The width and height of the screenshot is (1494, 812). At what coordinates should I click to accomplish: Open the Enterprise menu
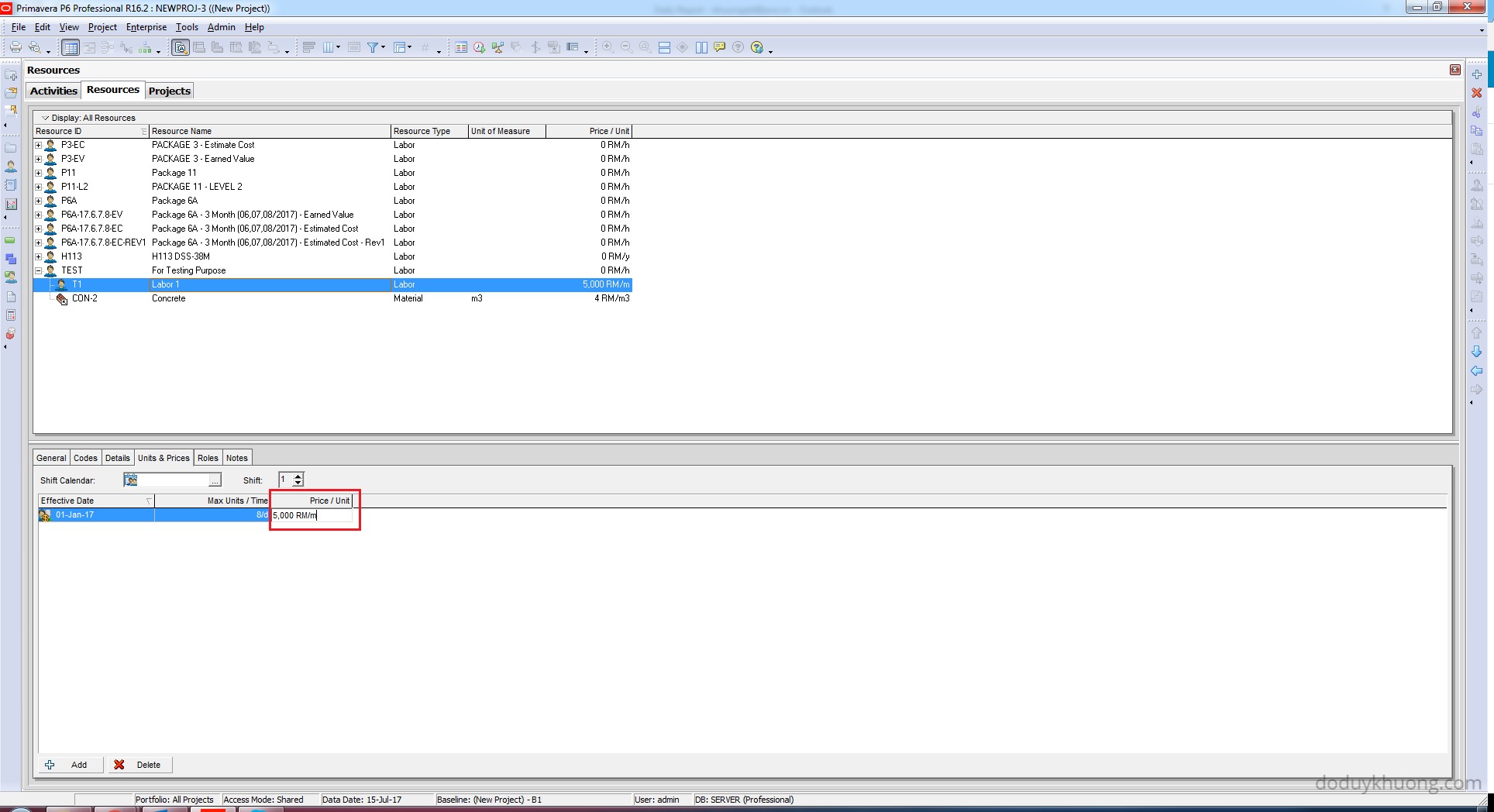[146, 27]
